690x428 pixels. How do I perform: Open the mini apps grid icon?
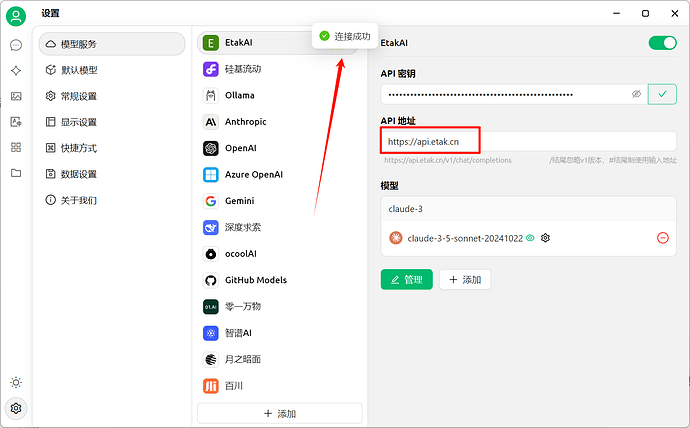(16, 147)
